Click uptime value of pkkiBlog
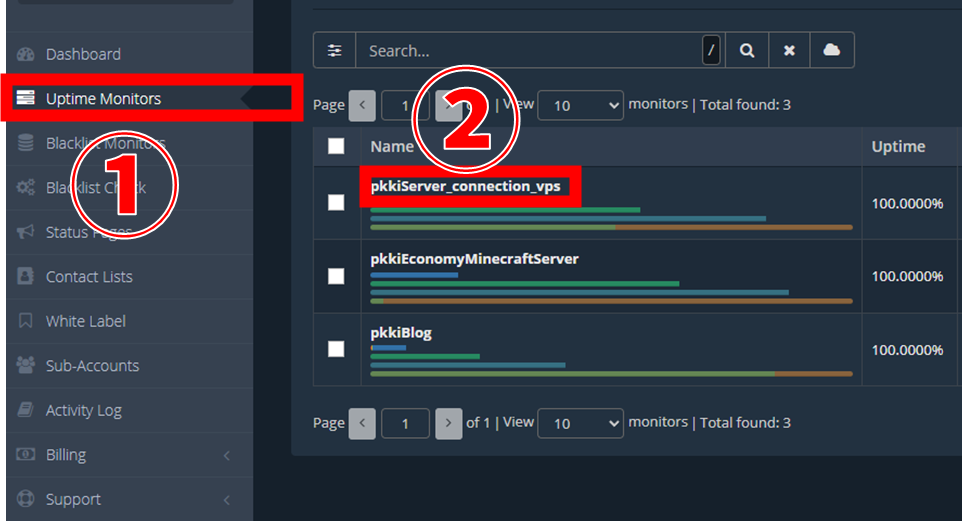This screenshot has height=521, width=962. tap(907, 350)
